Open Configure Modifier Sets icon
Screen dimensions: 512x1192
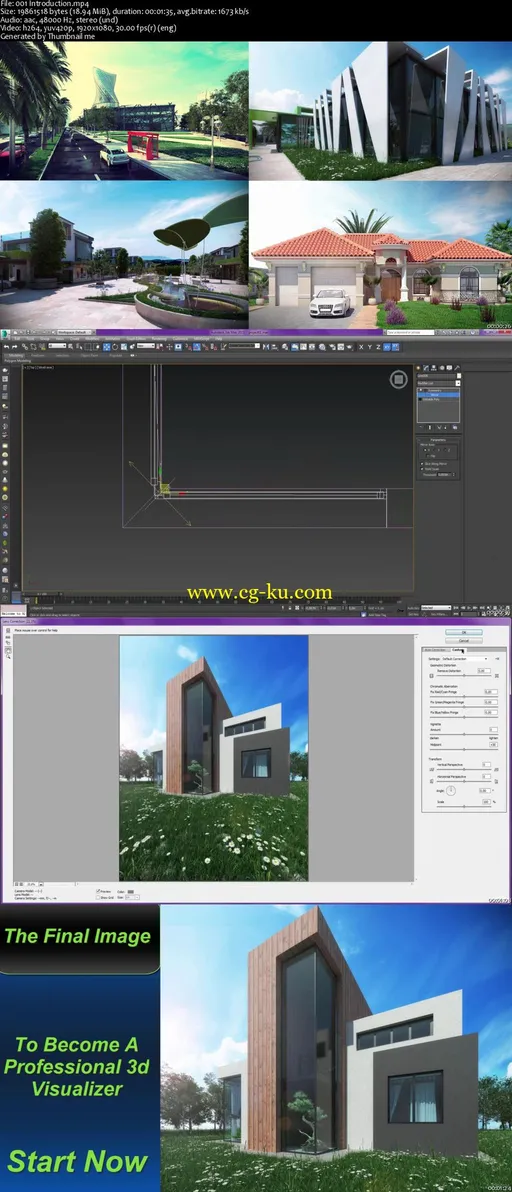[454, 427]
